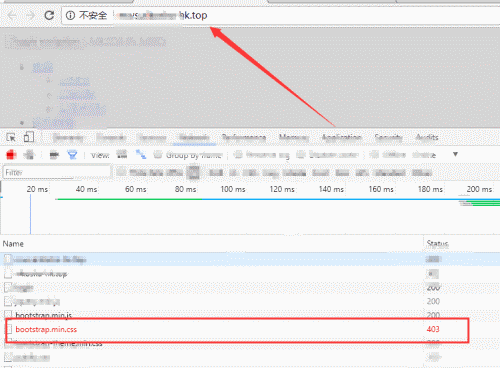Click the browser forward arrow
Viewport: 500px width, 368px height.
tap(31, 16)
